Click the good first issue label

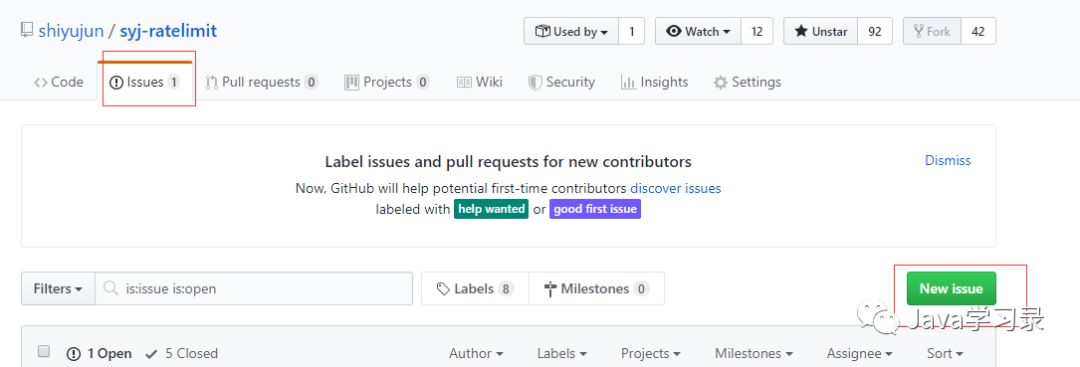click(595, 209)
